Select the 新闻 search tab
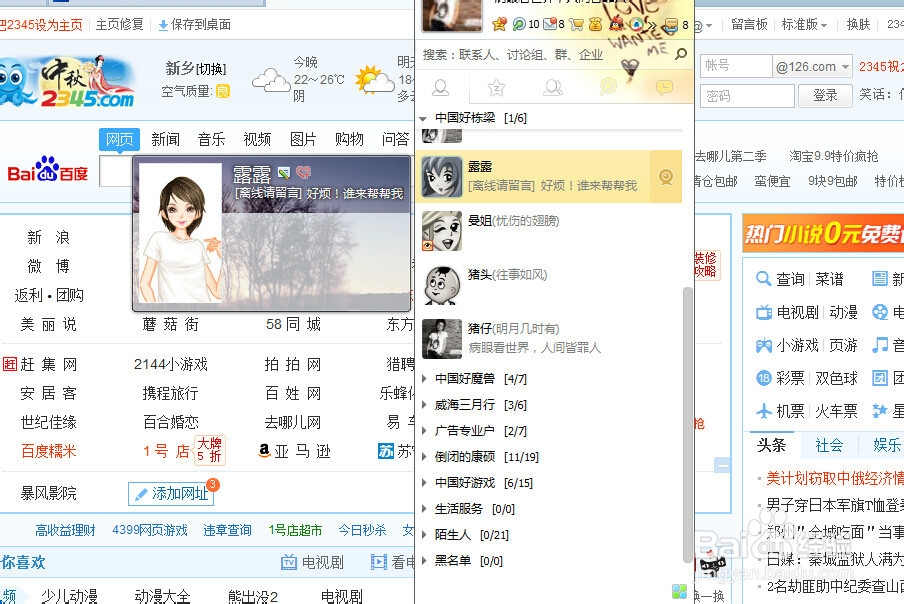 [165, 139]
